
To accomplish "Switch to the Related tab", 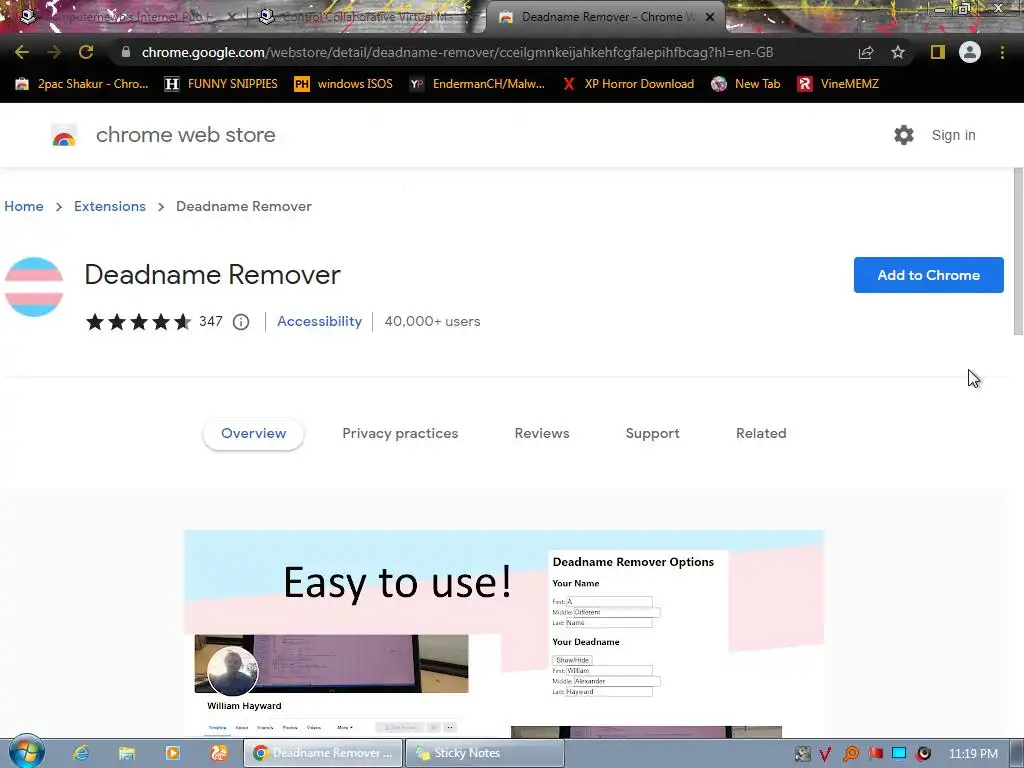I will pos(761,434).
